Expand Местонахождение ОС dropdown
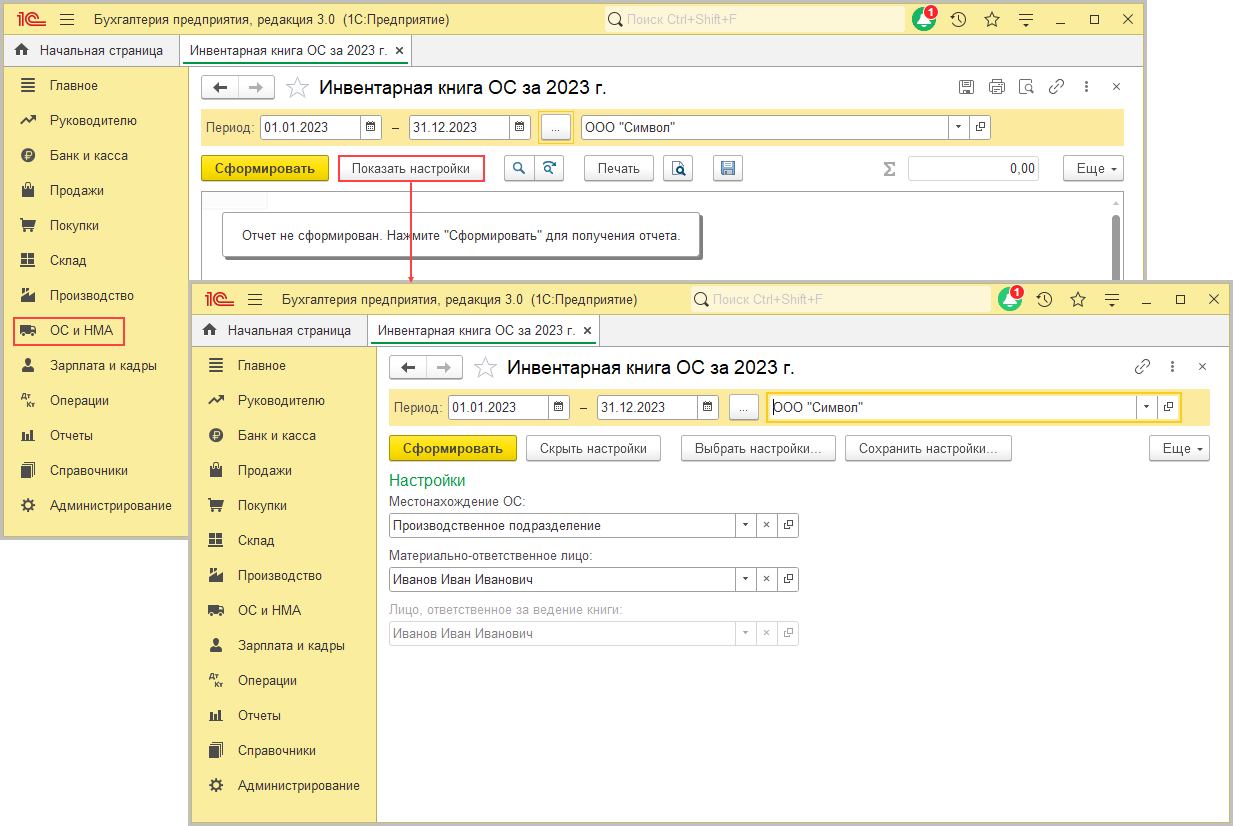The height and width of the screenshot is (826, 1233). click(746, 525)
